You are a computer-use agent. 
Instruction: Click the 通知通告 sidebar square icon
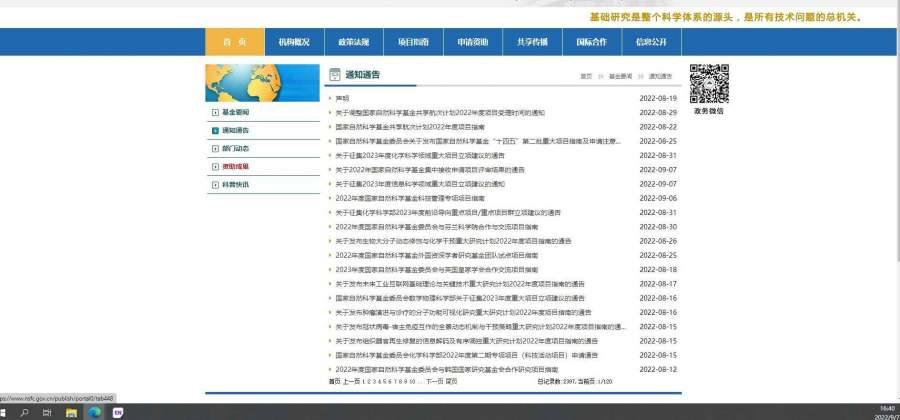215,130
